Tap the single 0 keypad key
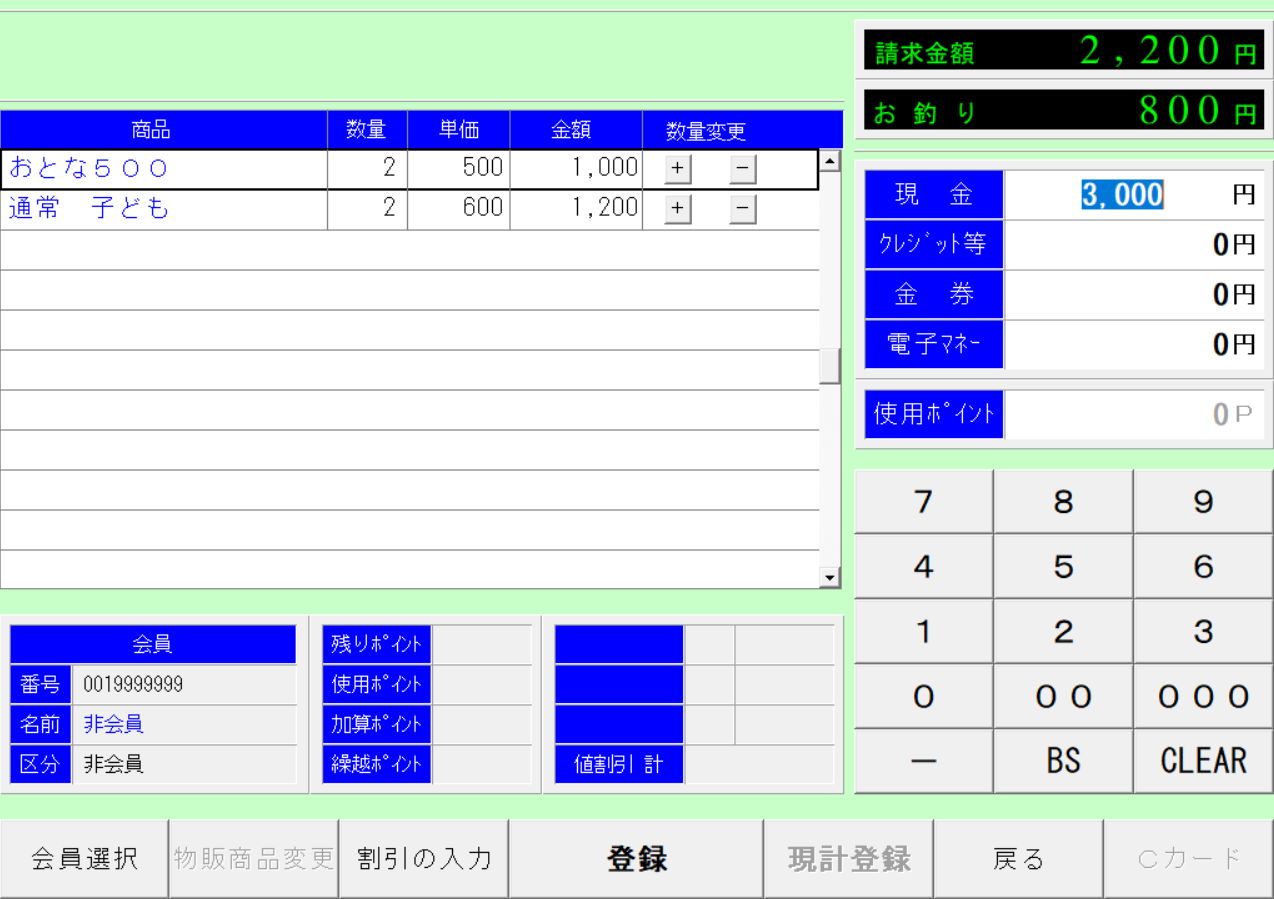Image resolution: width=1274 pixels, height=899 pixels. click(924, 697)
